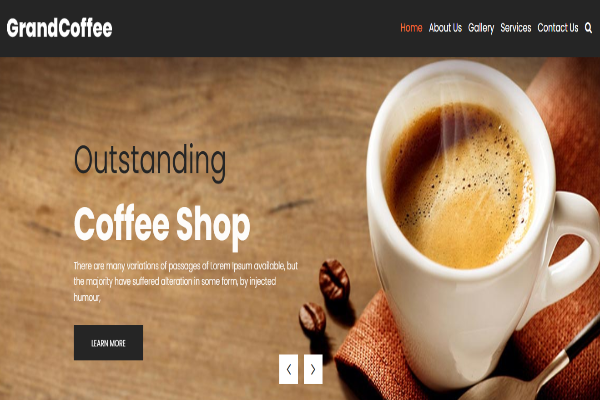600x400 pixels.
Task: Click the upper roasted coffee bean
Action: [334, 279]
